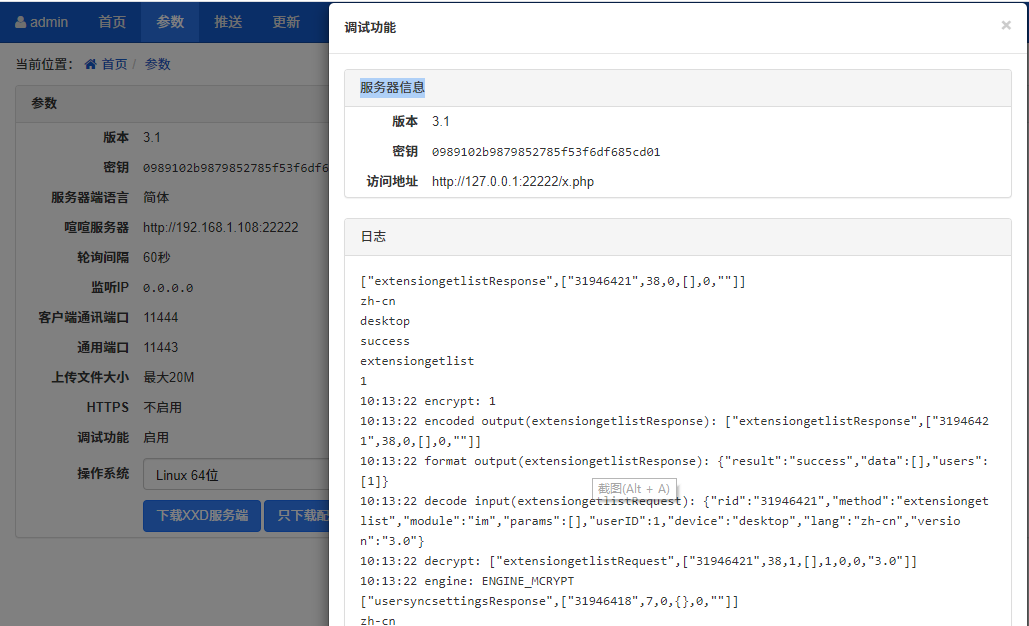Switch to the 推送 navigation tab
1029x626 pixels.
pos(228,22)
